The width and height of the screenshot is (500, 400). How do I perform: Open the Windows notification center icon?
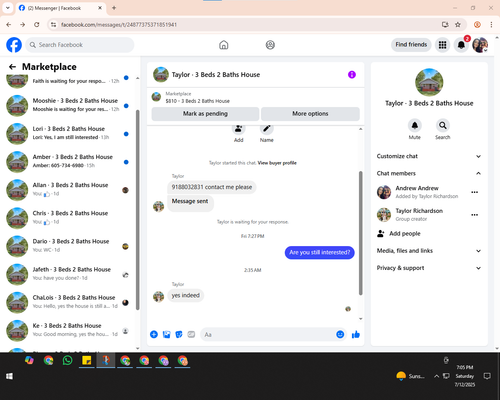point(487,376)
